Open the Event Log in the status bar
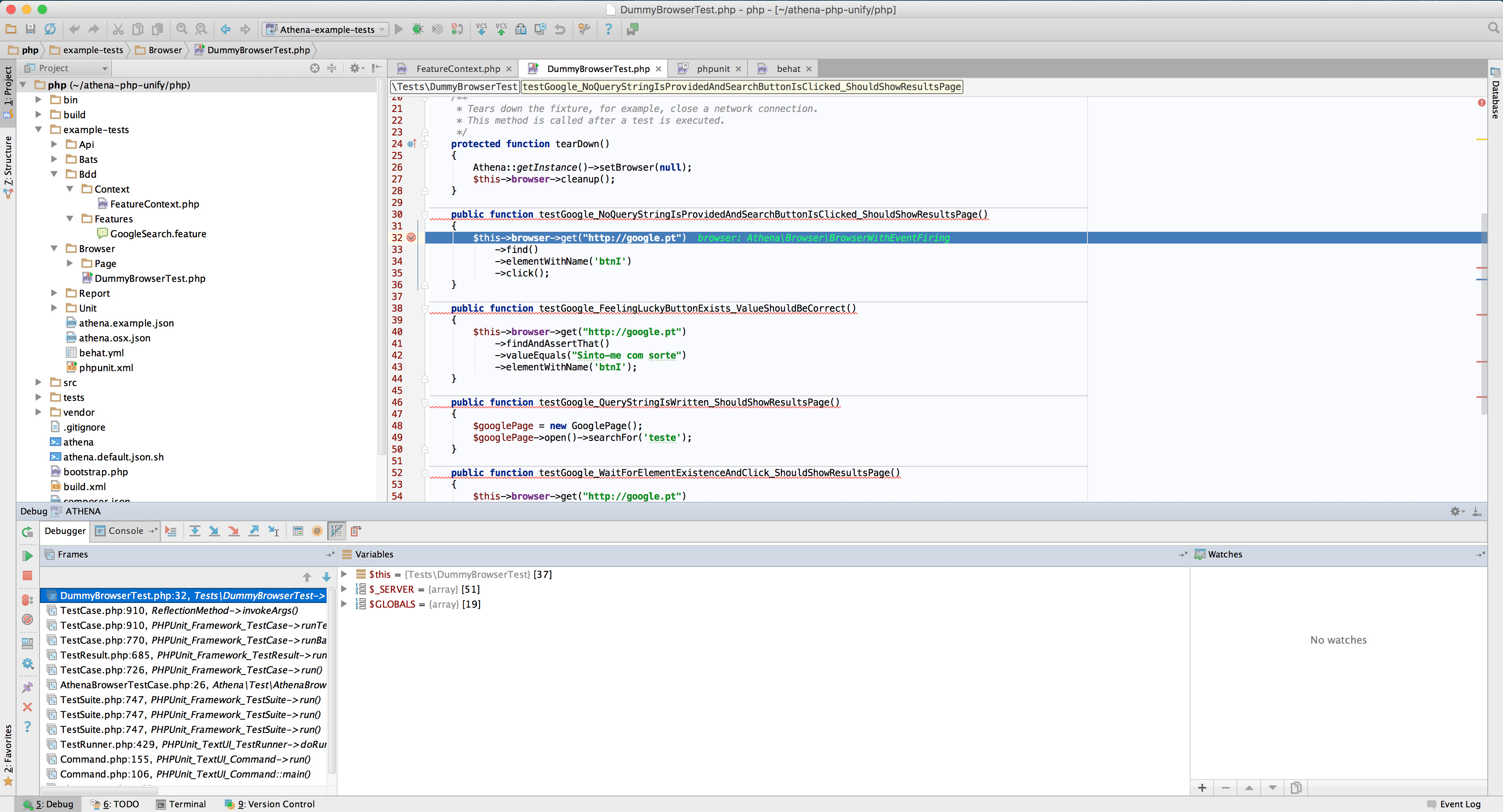This screenshot has height=812, width=1503. [x=1453, y=804]
